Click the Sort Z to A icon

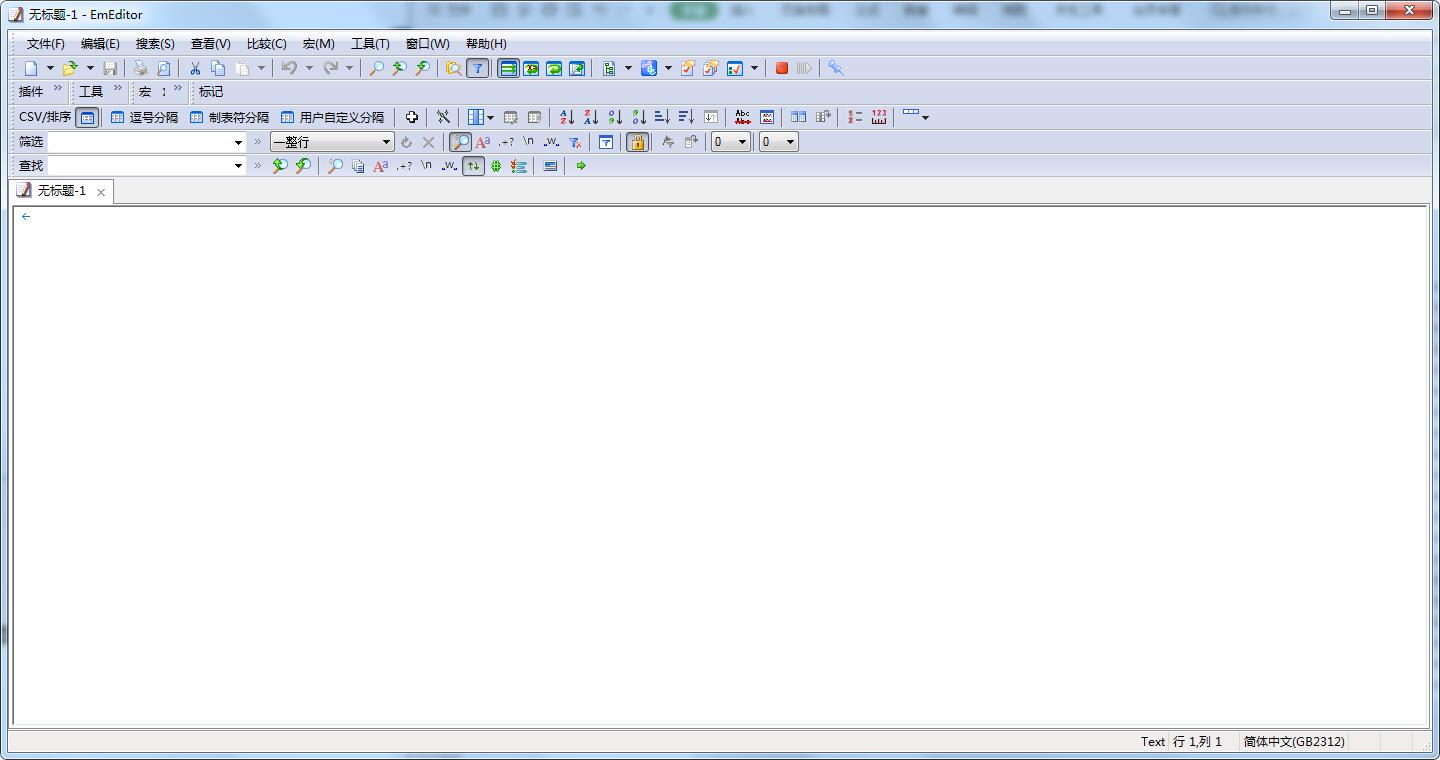[591, 117]
